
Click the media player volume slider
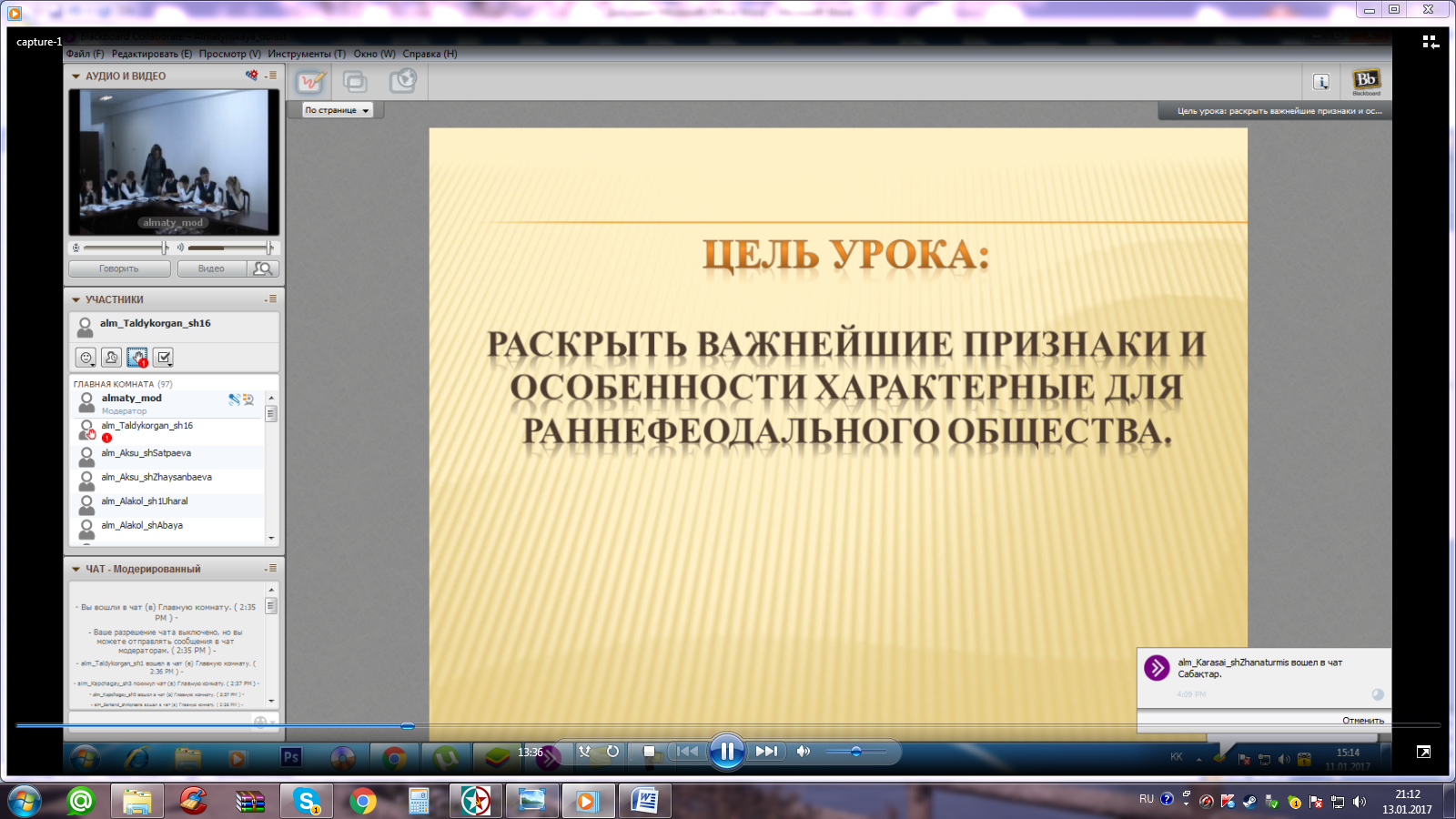pyautogui.click(x=855, y=752)
